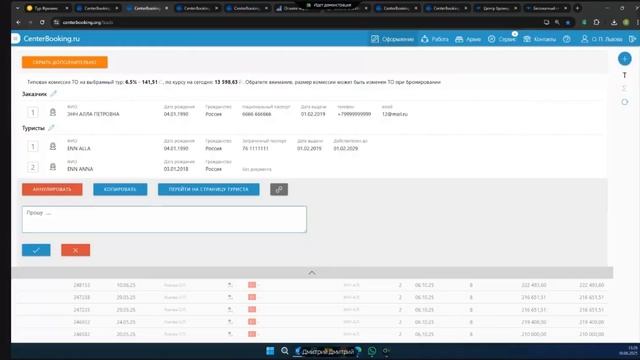Click the upload icon in row 247235

click(x=230, y=310)
